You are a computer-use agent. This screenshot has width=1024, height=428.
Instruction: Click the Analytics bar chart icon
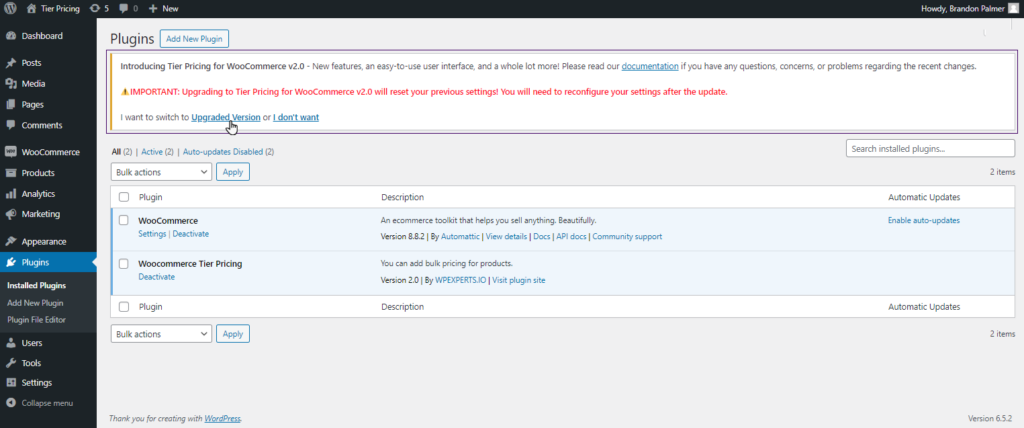[x=10, y=193]
